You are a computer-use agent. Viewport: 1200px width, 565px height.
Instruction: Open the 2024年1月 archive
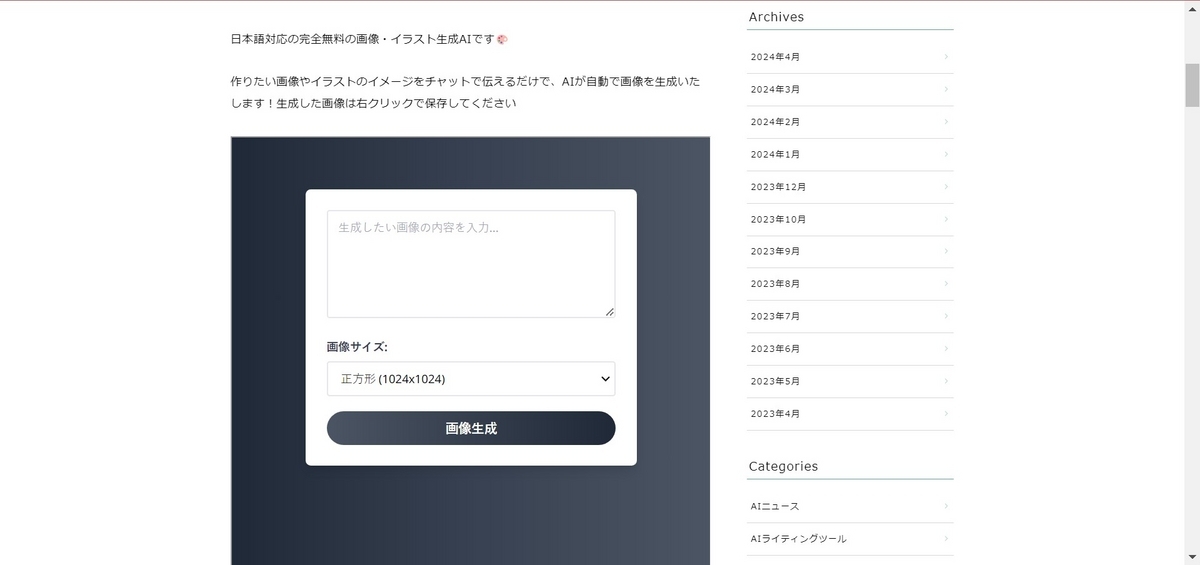click(850, 154)
